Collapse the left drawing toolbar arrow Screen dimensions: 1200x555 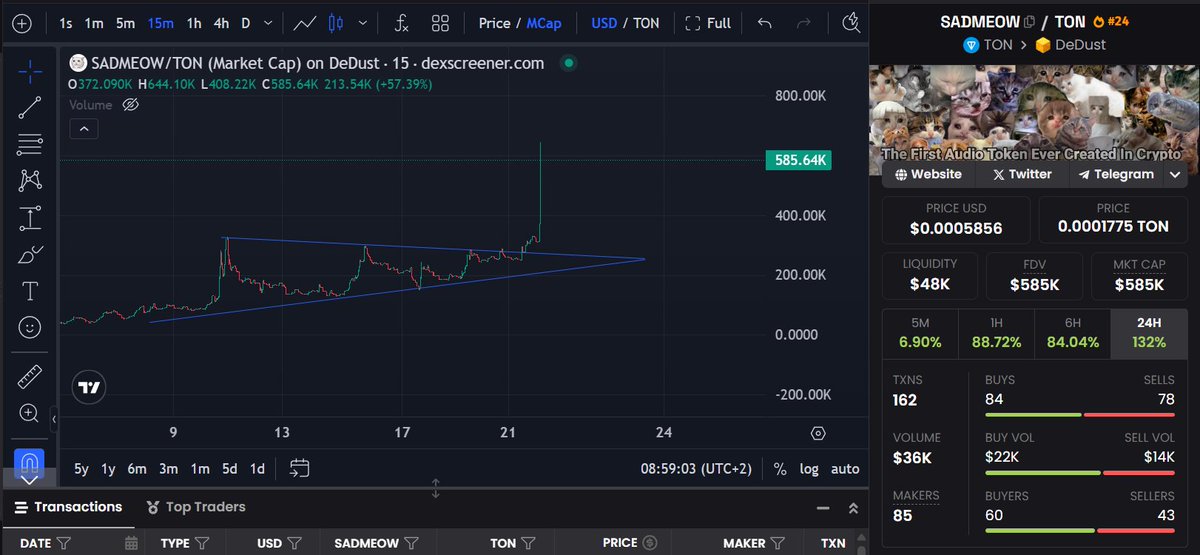(54, 420)
